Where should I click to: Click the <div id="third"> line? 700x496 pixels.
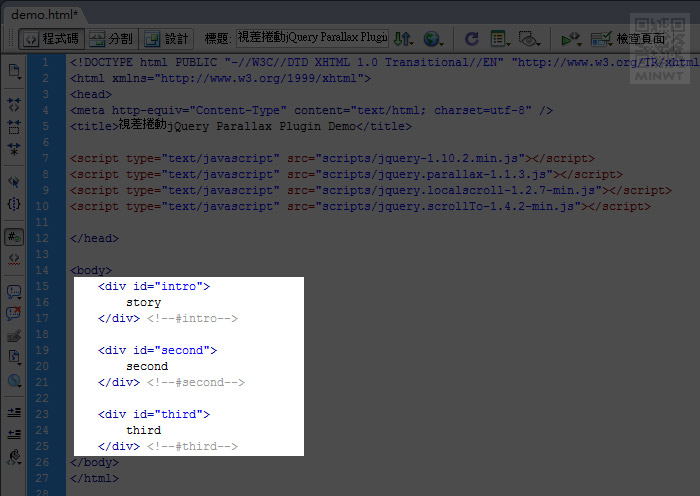pos(154,414)
